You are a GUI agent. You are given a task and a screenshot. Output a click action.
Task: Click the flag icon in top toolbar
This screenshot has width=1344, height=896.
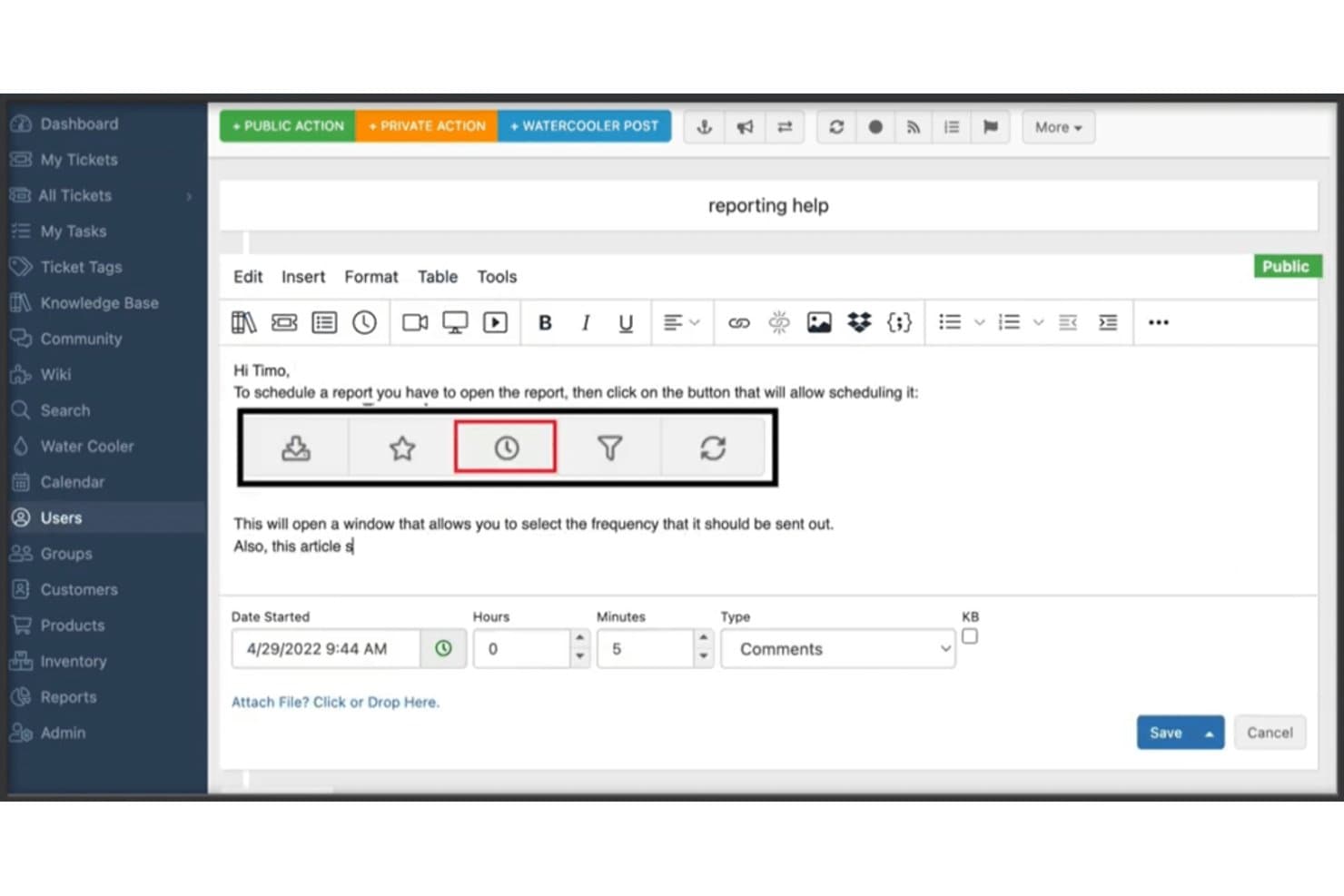990,127
